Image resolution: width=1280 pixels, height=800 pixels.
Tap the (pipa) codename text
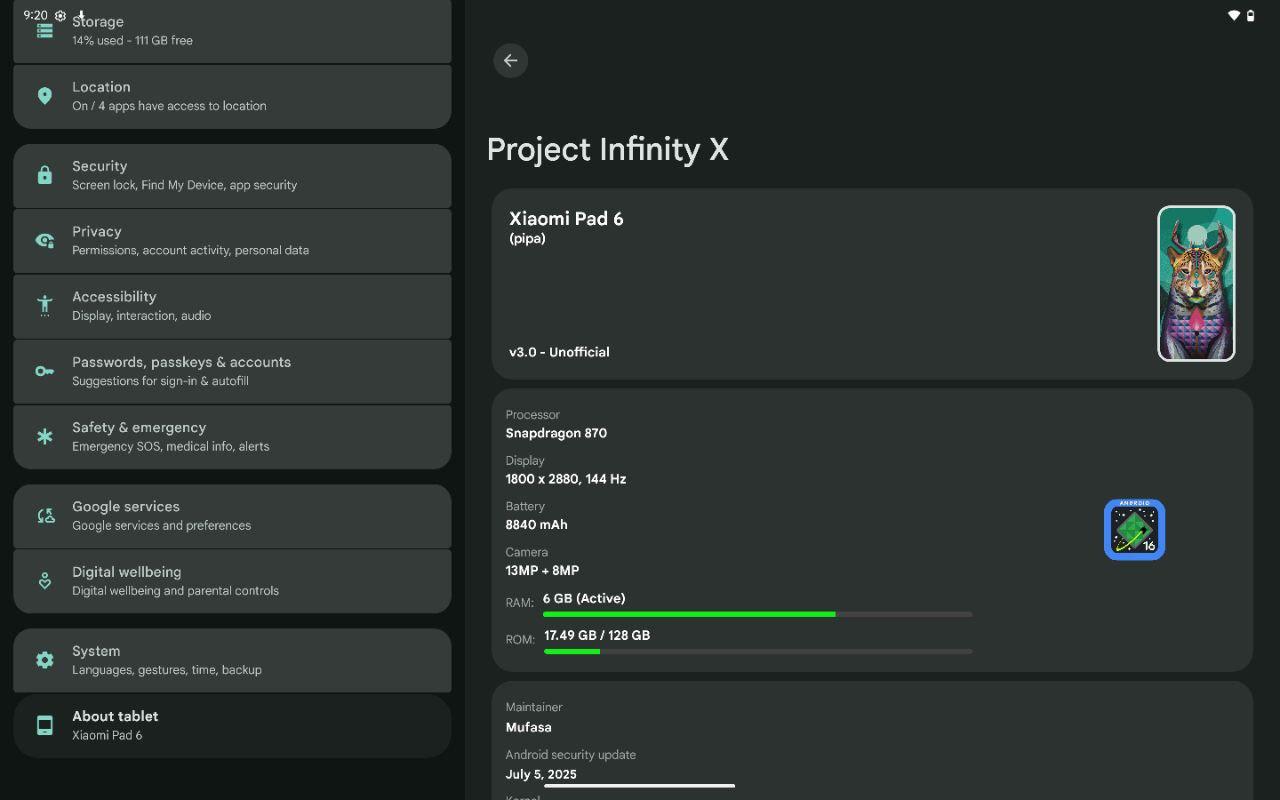point(527,239)
